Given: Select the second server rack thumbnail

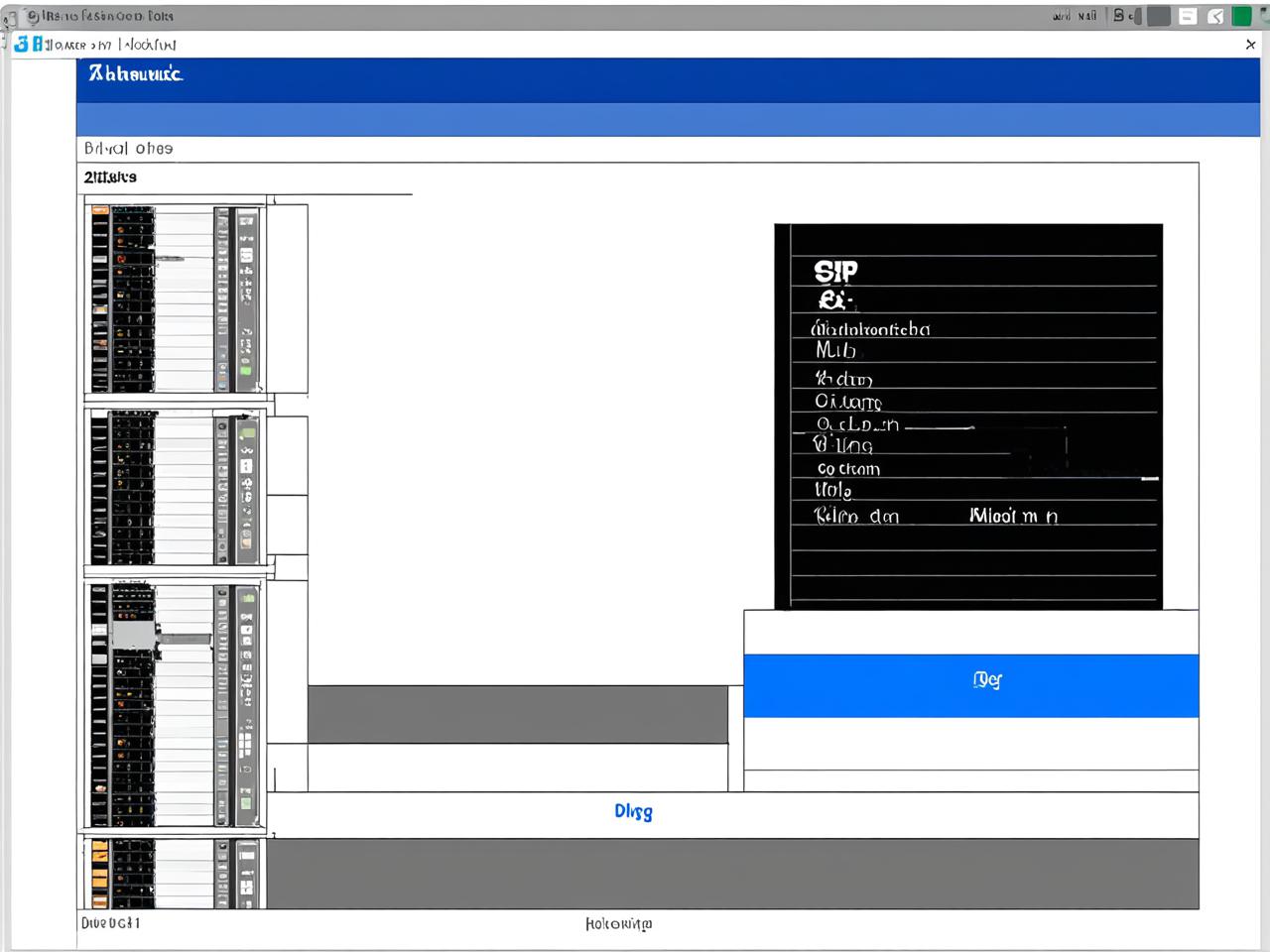Looking at the screenshot, I should tap(177, 487).
